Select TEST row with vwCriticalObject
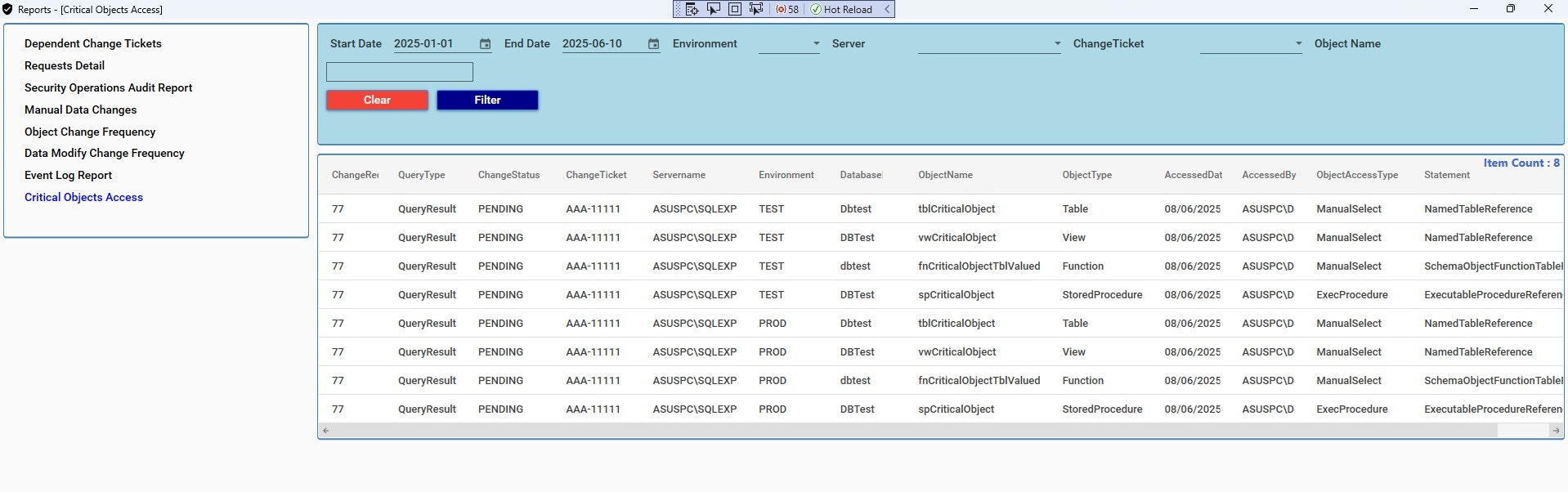The image size is (1568, 492). click(940, 237)
